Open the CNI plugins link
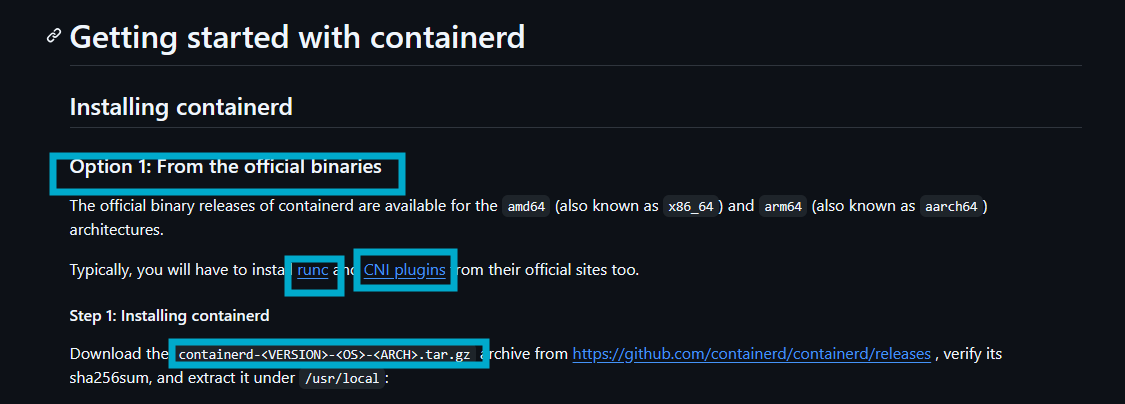This screenshot has width=1125, height=404. 405,270
